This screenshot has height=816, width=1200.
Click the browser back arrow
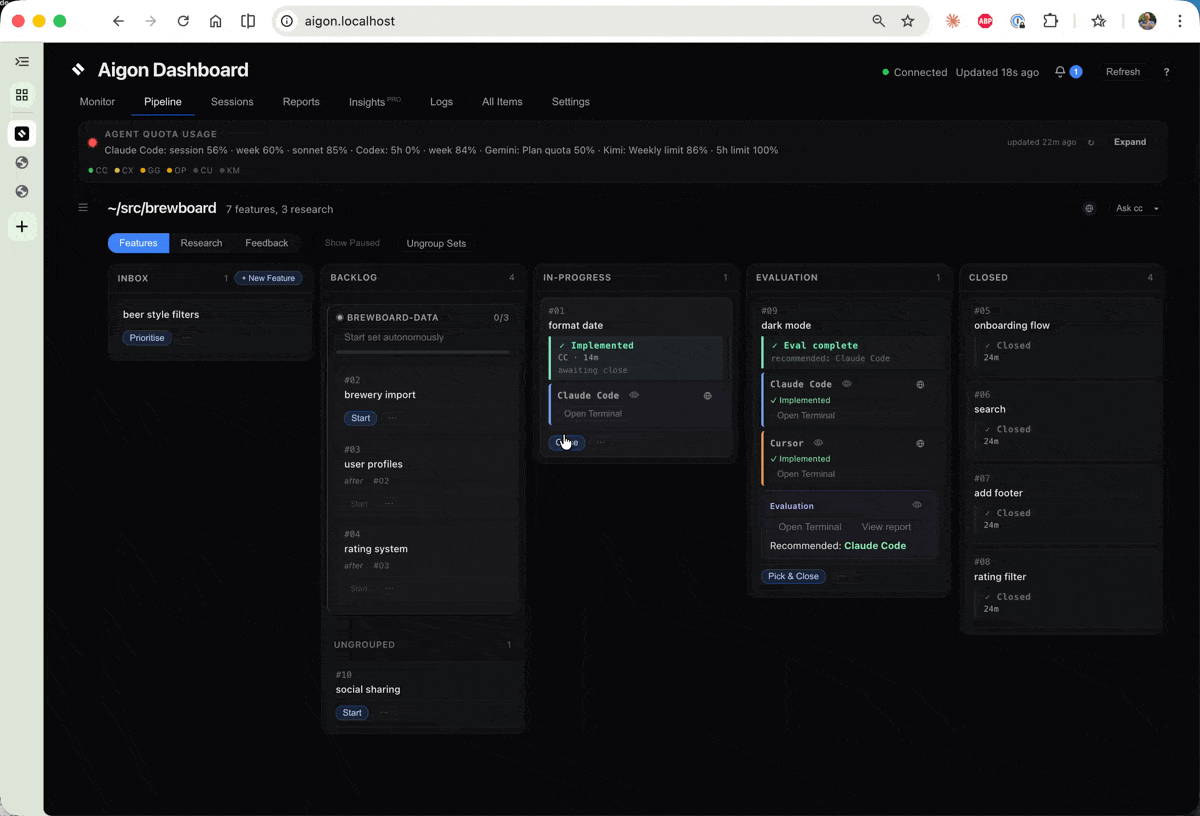coord(119,21)
